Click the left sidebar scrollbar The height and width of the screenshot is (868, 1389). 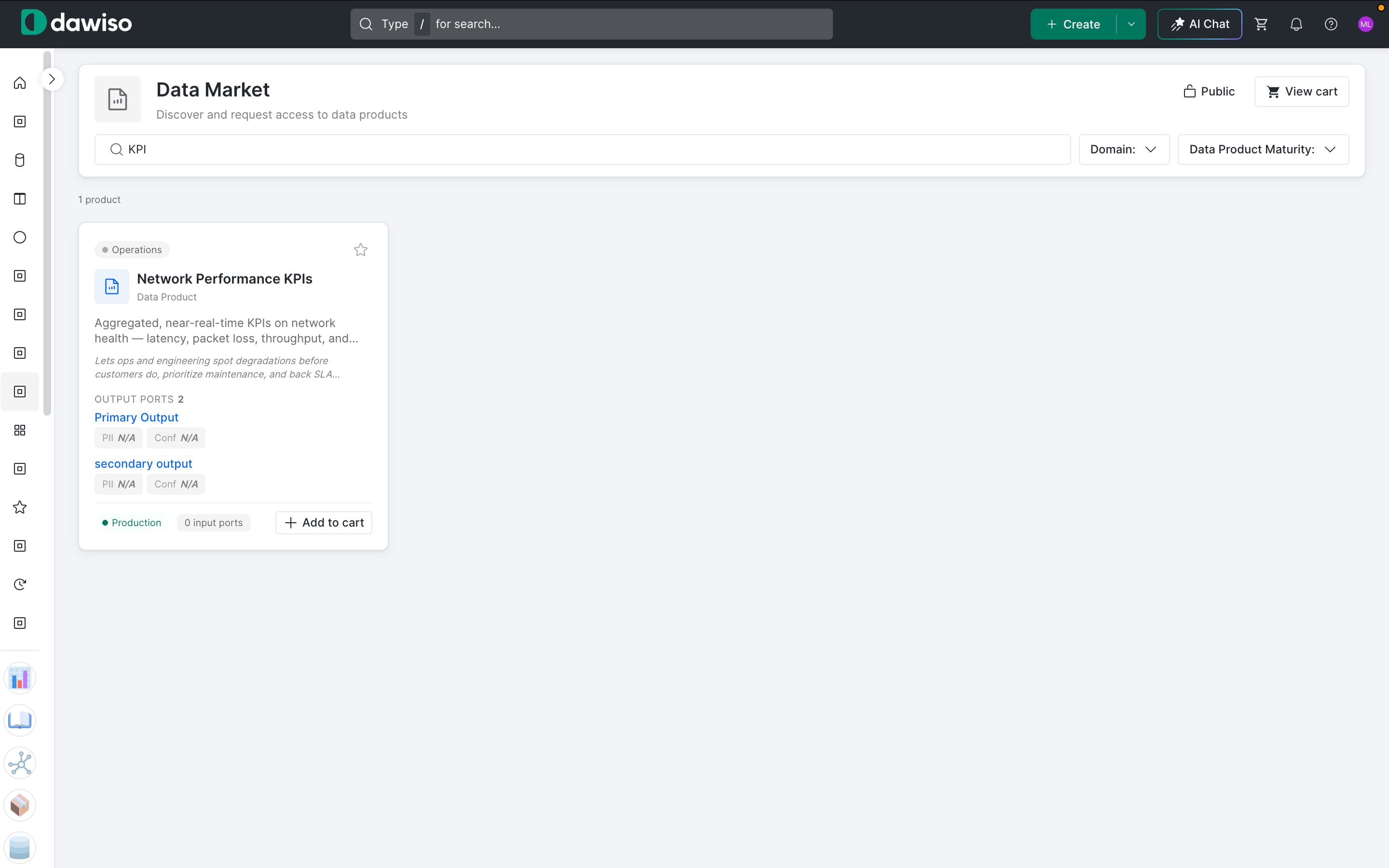click(x=47, y=232)
